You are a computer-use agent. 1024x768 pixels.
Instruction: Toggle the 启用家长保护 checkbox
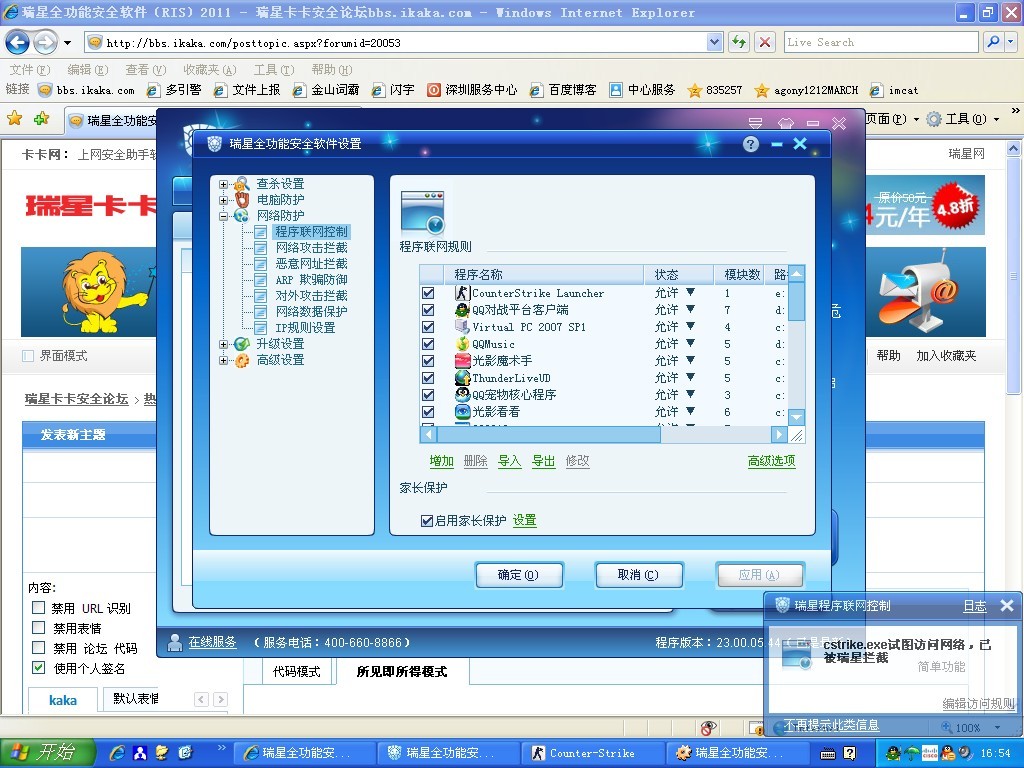(427, 520)
